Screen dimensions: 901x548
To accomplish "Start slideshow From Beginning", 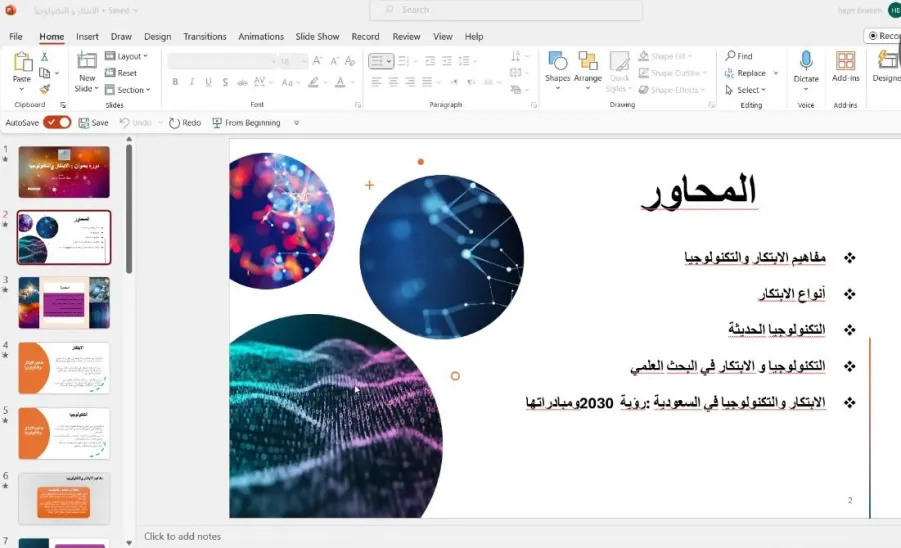I will [x=247, y=123].
